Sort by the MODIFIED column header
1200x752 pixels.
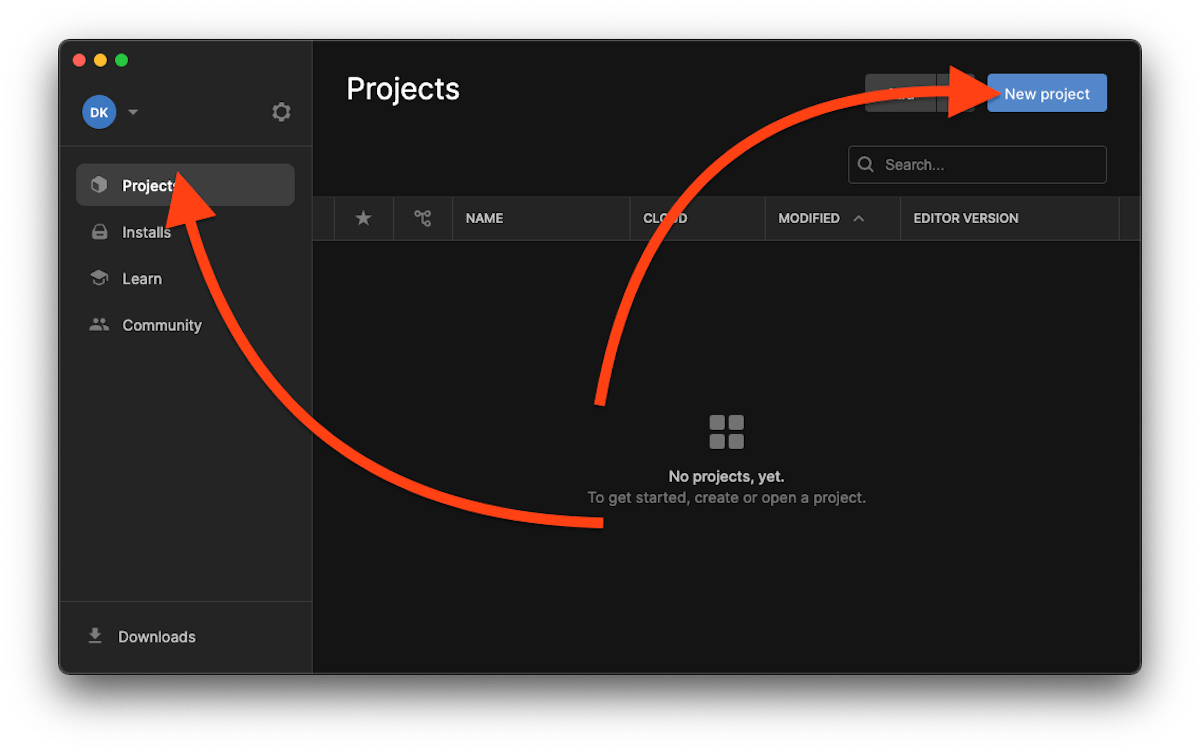click(808, 218)
